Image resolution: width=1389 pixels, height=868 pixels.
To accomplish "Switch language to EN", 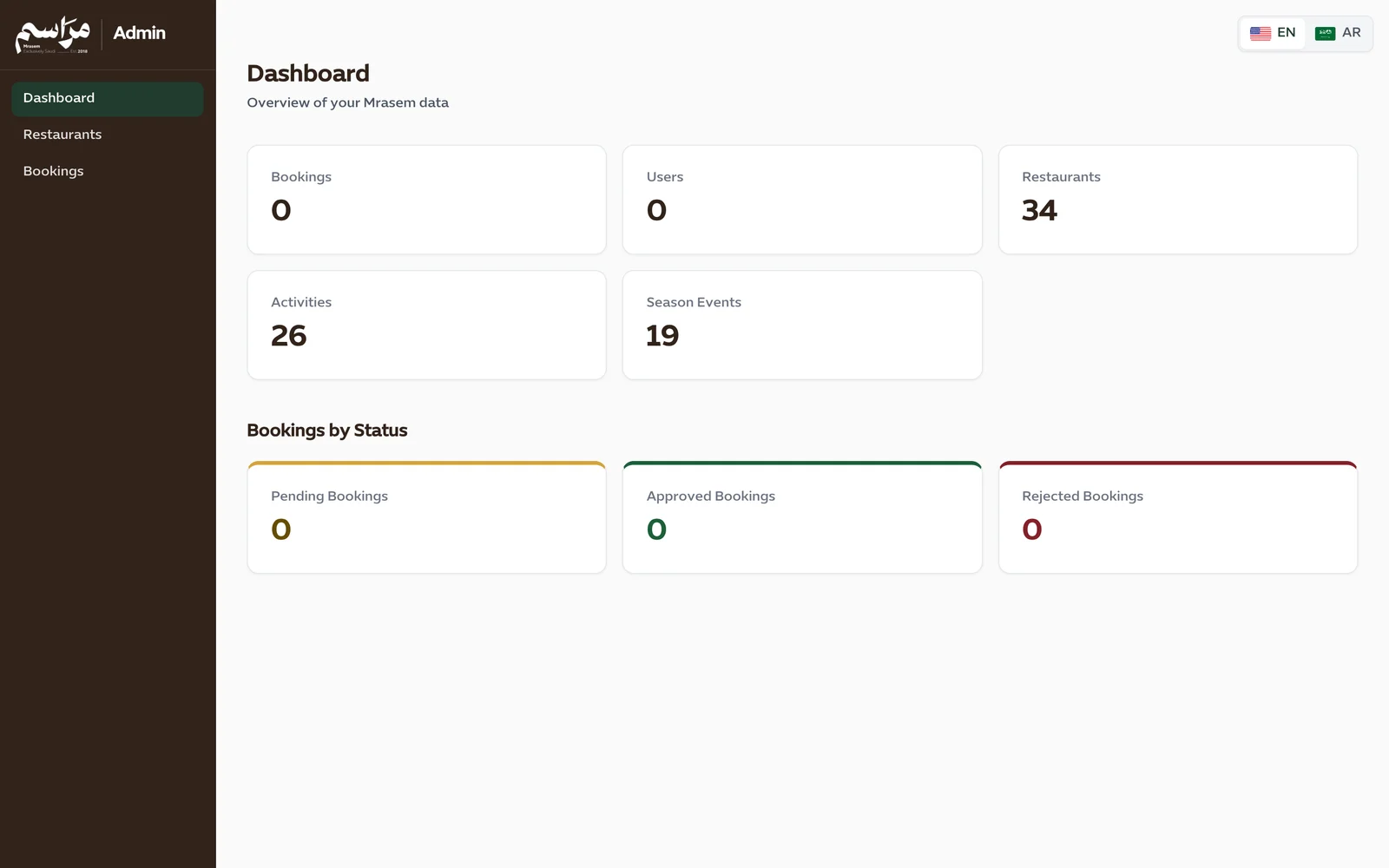I will [1273, 33].
